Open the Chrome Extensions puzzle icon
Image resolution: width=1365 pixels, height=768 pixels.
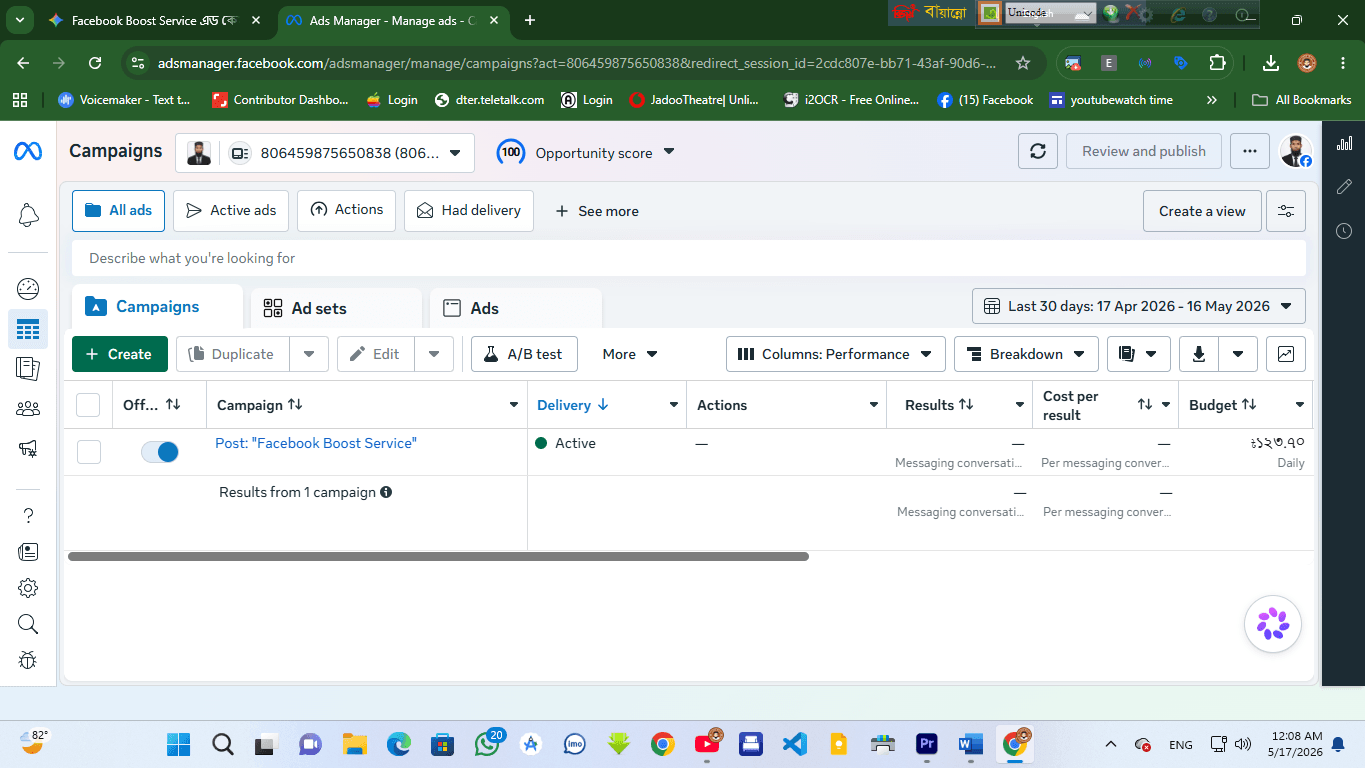[1217, 63]
